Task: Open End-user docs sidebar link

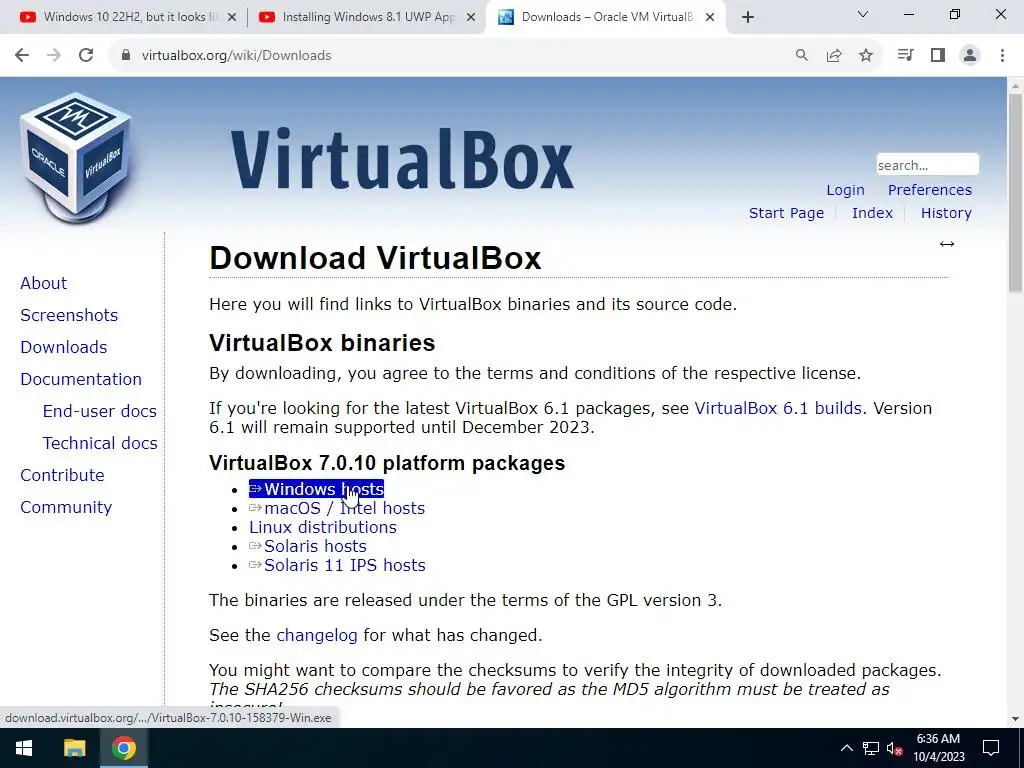Action: click(x=99, y=411)
